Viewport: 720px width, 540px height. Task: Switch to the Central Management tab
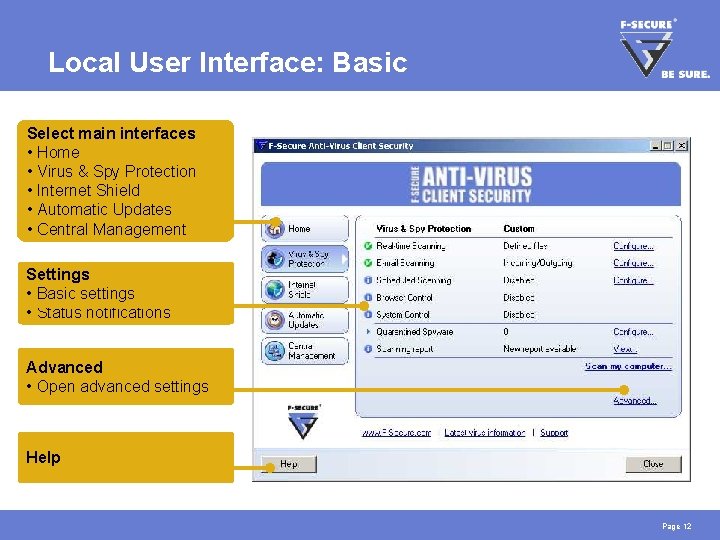305,351
